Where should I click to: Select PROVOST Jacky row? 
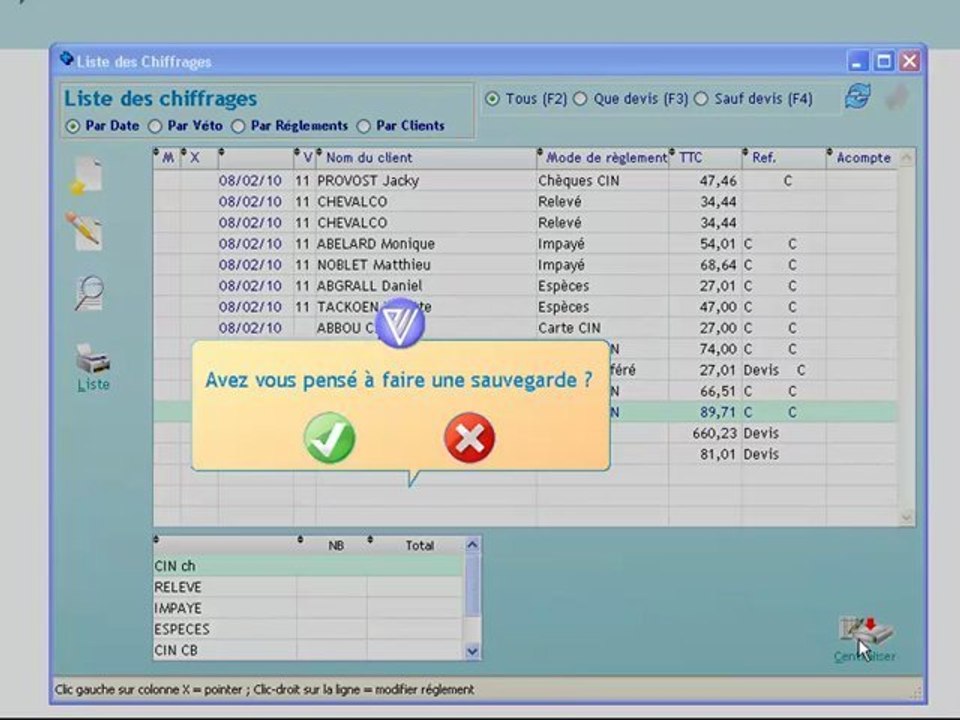coord(525,181)
